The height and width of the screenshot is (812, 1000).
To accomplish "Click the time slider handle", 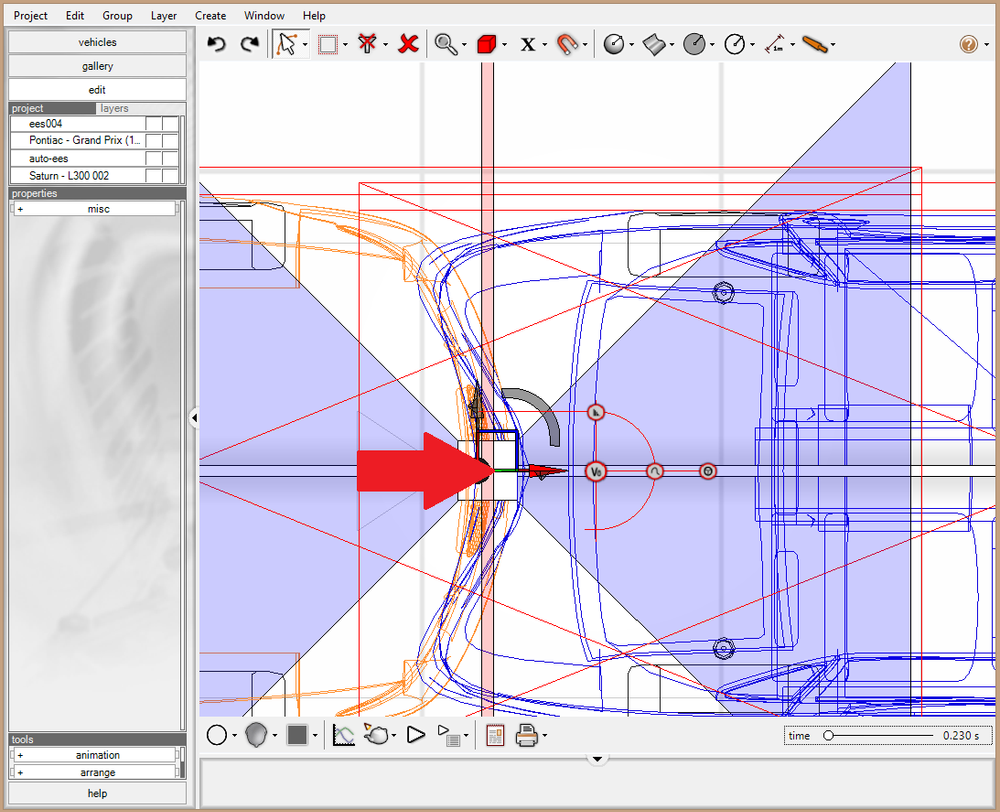I will [828, 735].
